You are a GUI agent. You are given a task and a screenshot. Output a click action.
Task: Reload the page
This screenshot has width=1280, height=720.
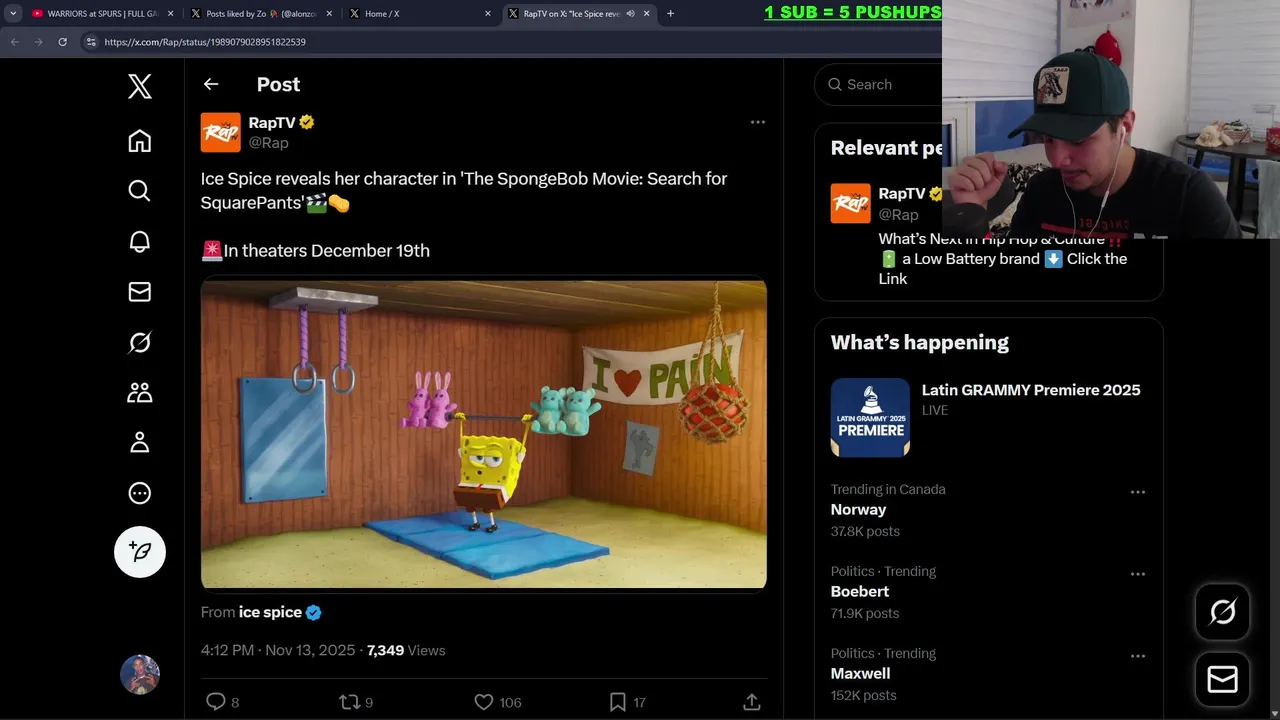pyautogui.click(x=62, y=42)
